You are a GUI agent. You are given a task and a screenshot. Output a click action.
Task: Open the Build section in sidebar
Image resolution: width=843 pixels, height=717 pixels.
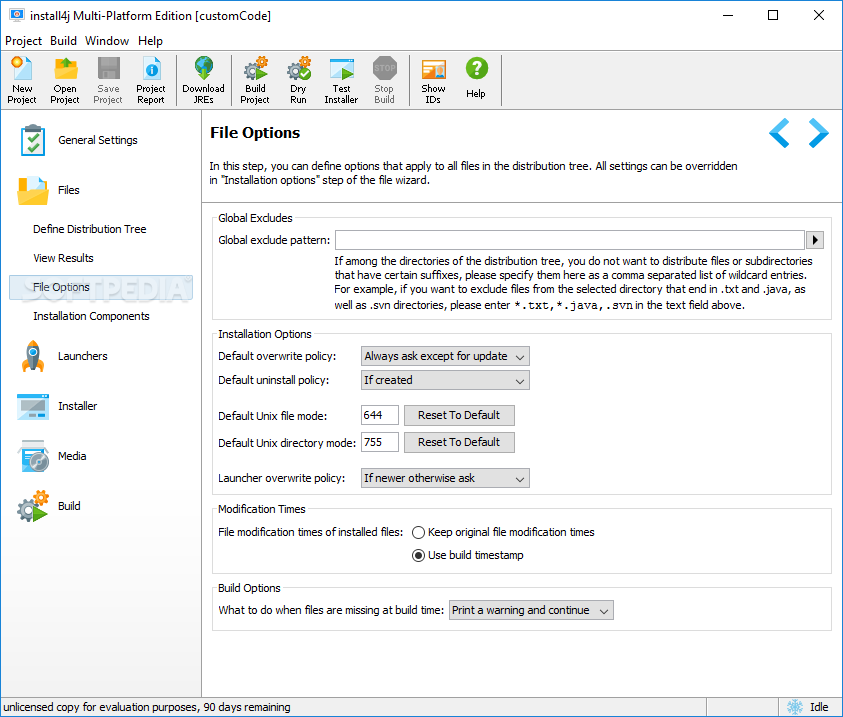[49, 506]
